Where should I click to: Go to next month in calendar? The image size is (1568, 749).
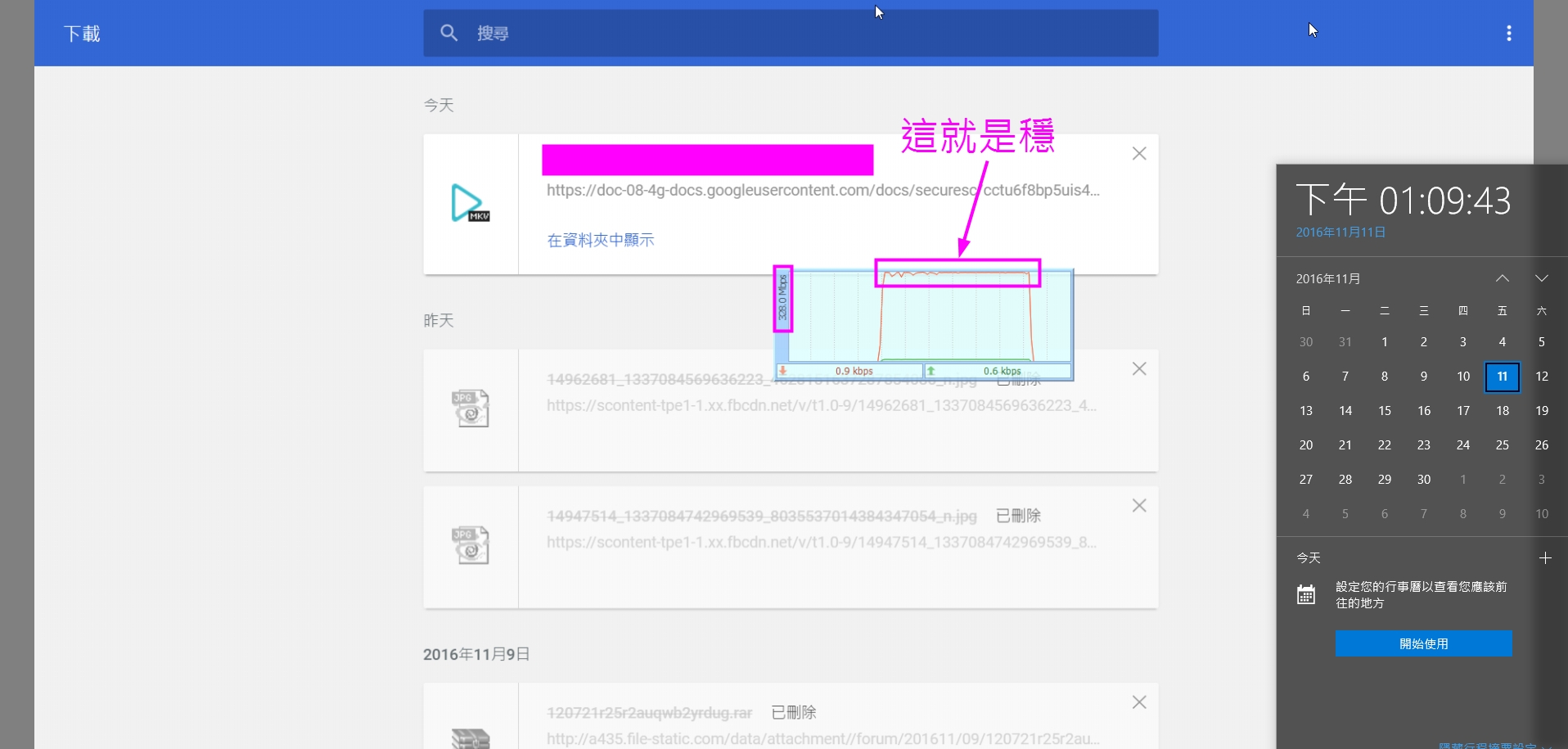1542,278
